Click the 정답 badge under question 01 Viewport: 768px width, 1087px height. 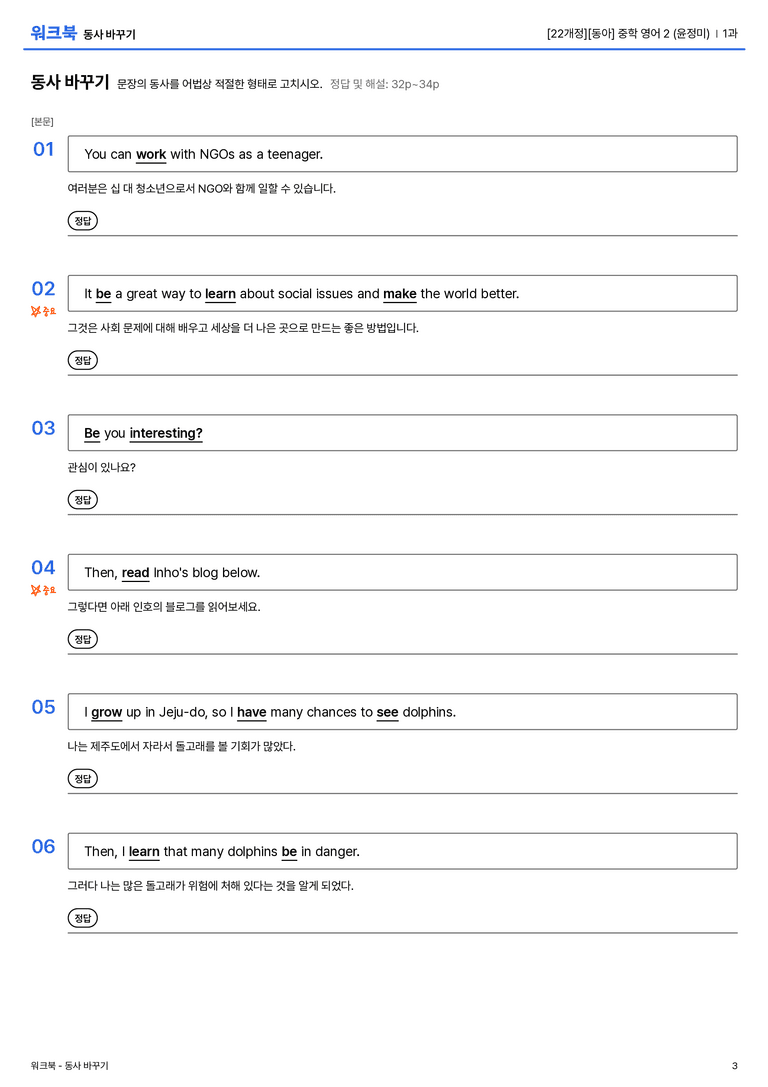(x=82, y=220)
